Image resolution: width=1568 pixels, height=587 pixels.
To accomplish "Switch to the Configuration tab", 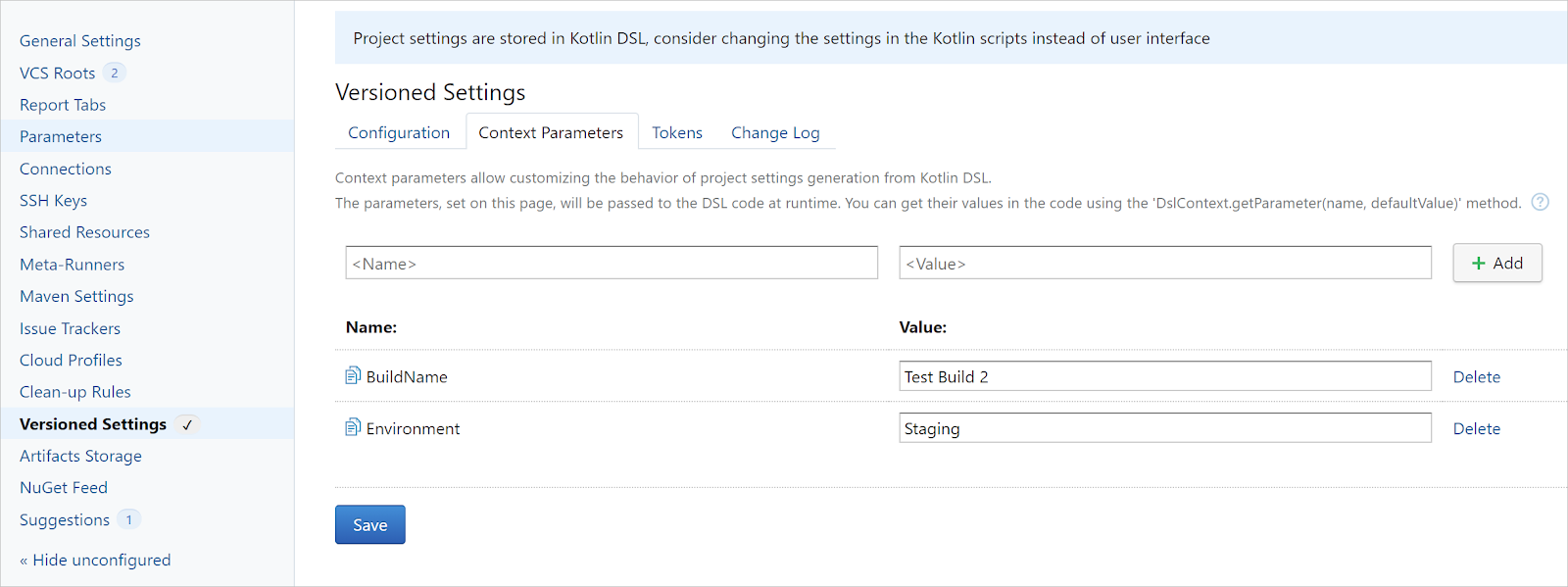I will pos(399,132).
